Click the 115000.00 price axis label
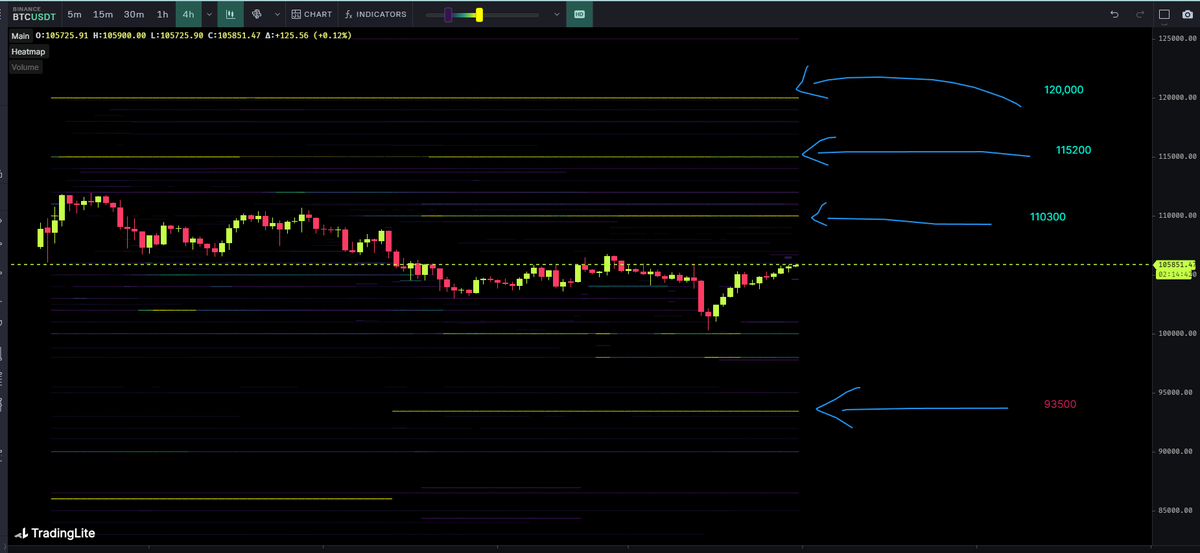This screenshot has height=553, width=1200. pyautogui.click(x=1177, y=157)
